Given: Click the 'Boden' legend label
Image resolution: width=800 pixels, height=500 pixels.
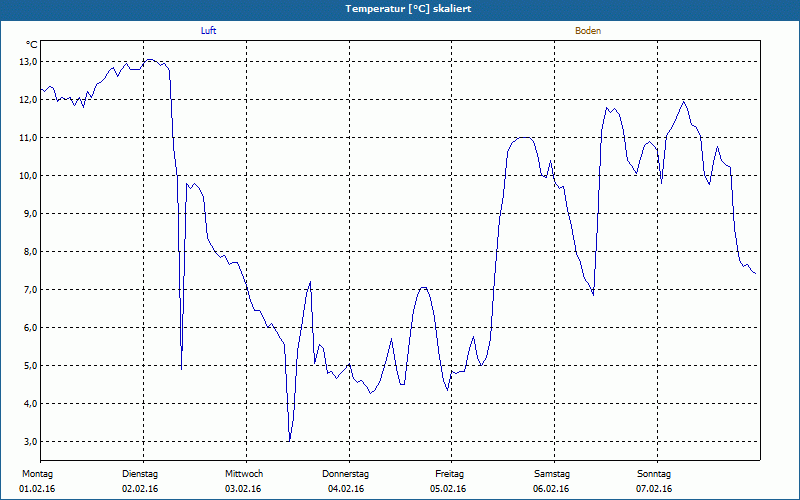Looking at the screenshot, I should point(588,31).
